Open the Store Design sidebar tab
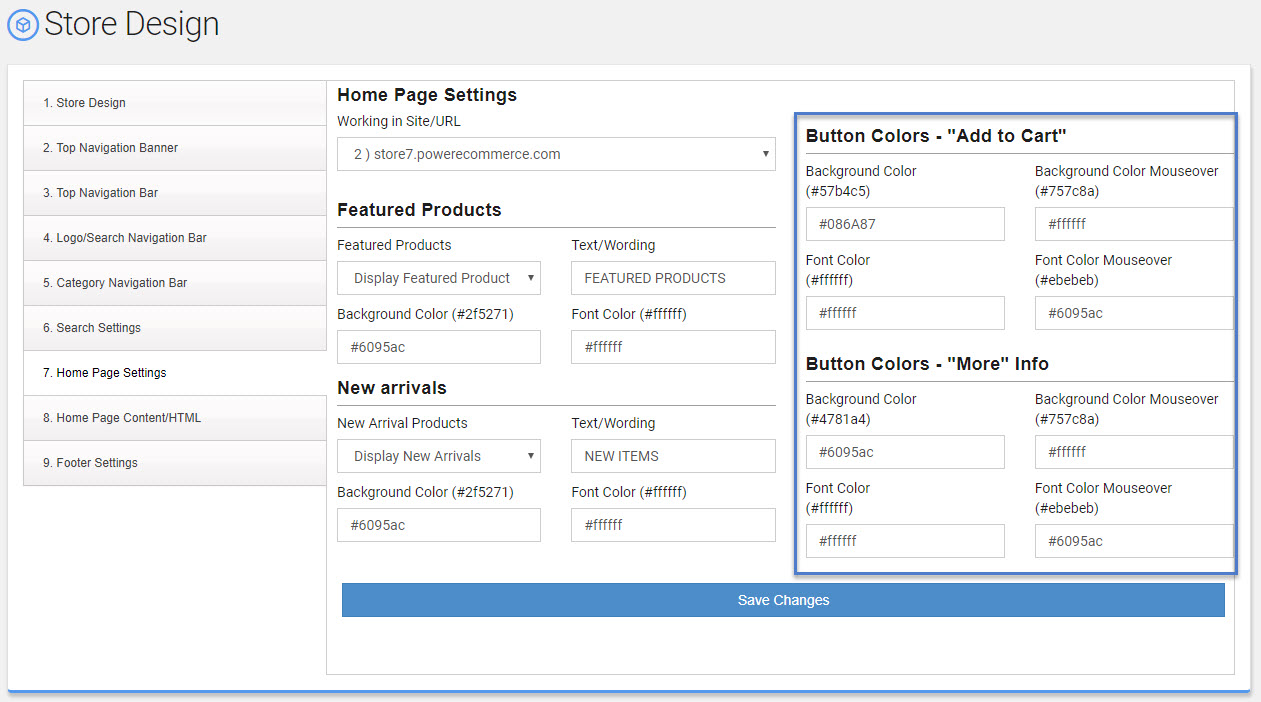 pyautogui.click(x=174, y=103)
